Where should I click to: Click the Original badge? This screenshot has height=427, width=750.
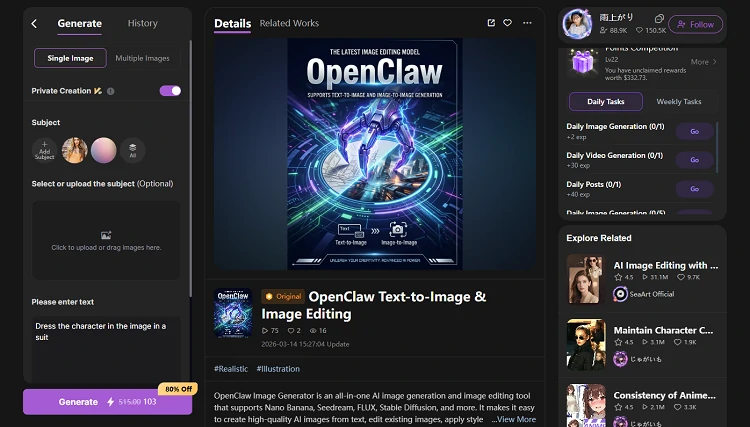tap(283, 296)
